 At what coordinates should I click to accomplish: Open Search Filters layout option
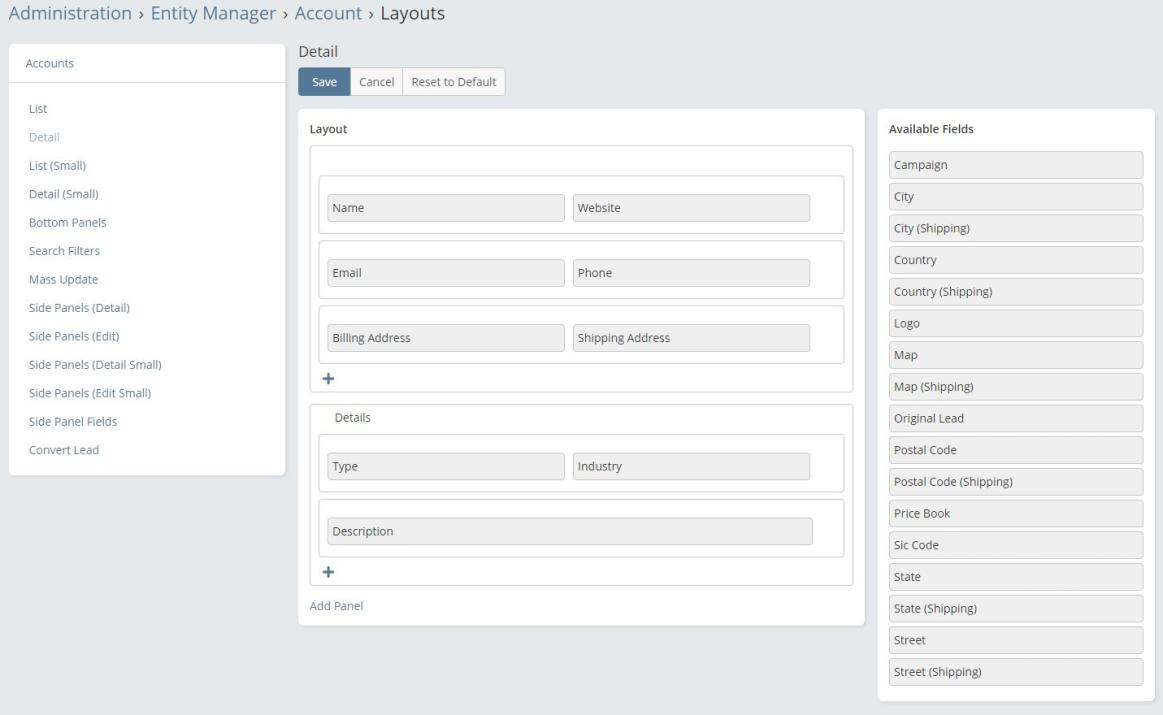point(64,251)
